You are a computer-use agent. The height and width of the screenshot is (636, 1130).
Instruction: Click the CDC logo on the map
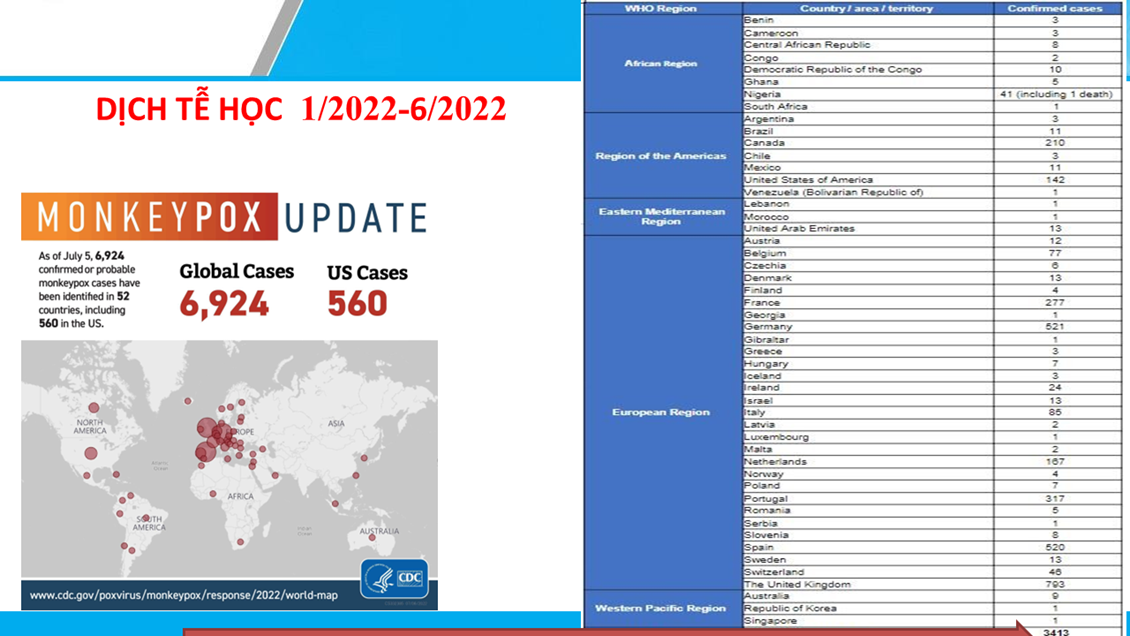[411, 577]
